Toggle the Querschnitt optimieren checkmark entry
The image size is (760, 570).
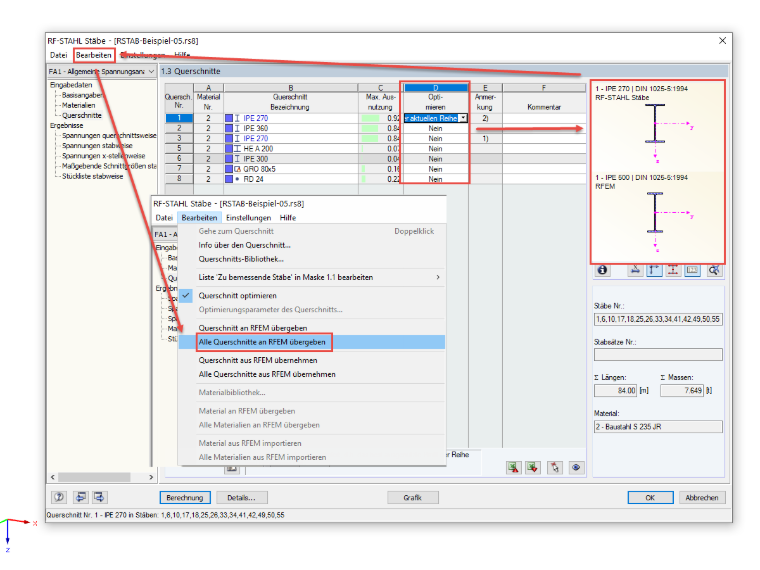tap(237, 296)
